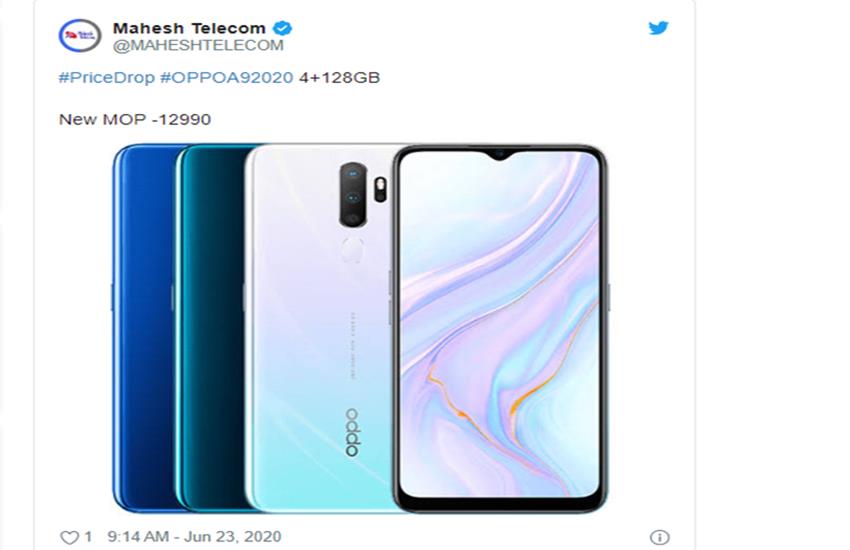Click the OPPO logo on the white phone
This screenshot has width=850, height=550.
tap(352, 432)
